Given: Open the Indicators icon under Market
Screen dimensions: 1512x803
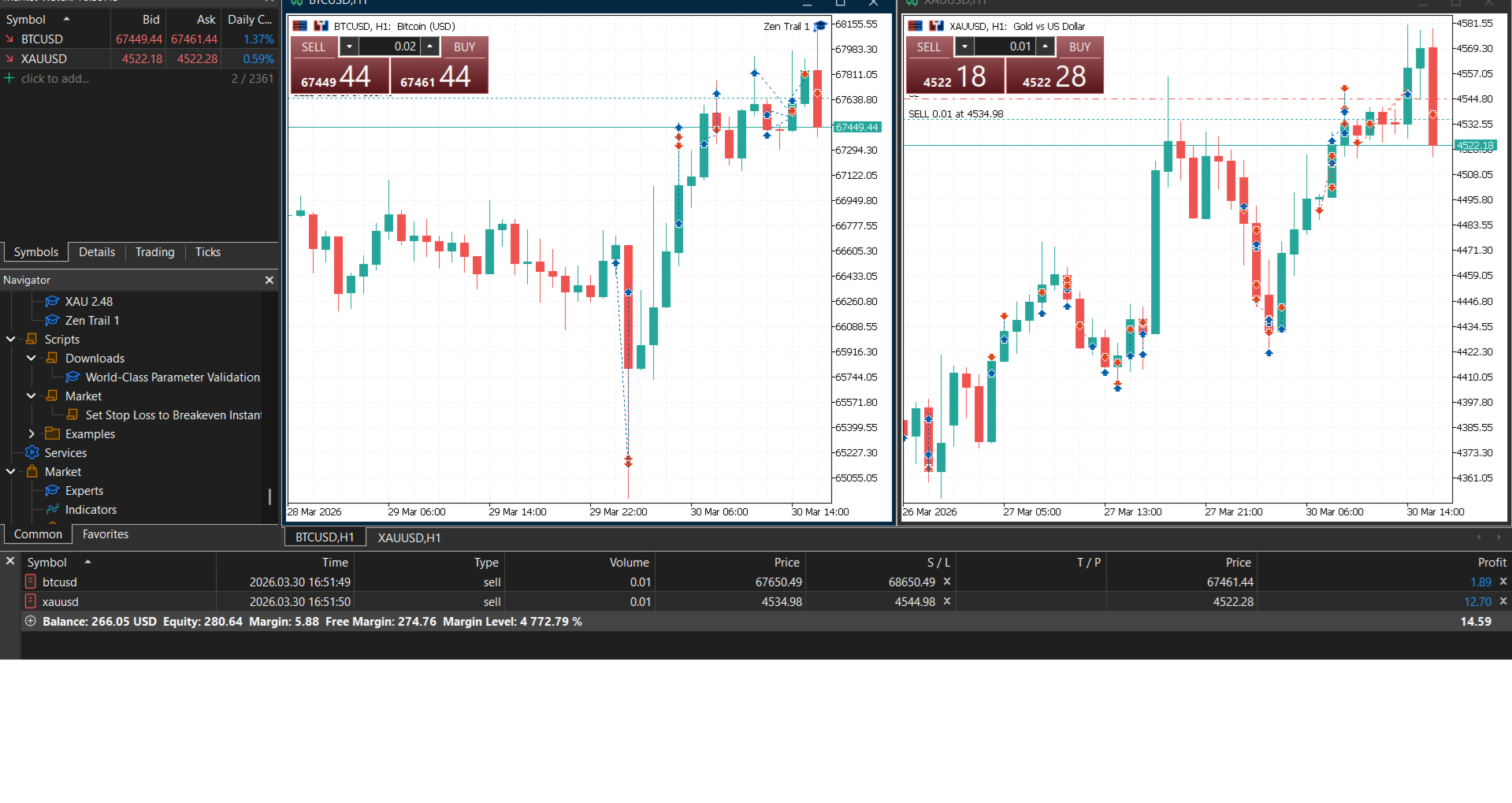Looking at the screenshot, I should tap(53, 509).
